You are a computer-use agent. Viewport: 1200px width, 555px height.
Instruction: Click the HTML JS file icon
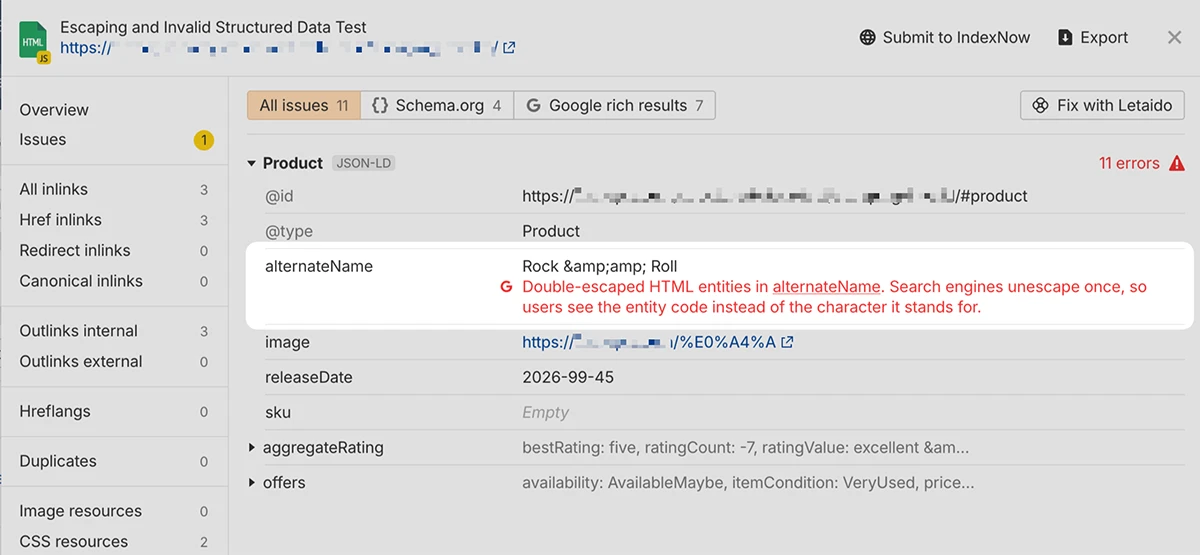34,43
